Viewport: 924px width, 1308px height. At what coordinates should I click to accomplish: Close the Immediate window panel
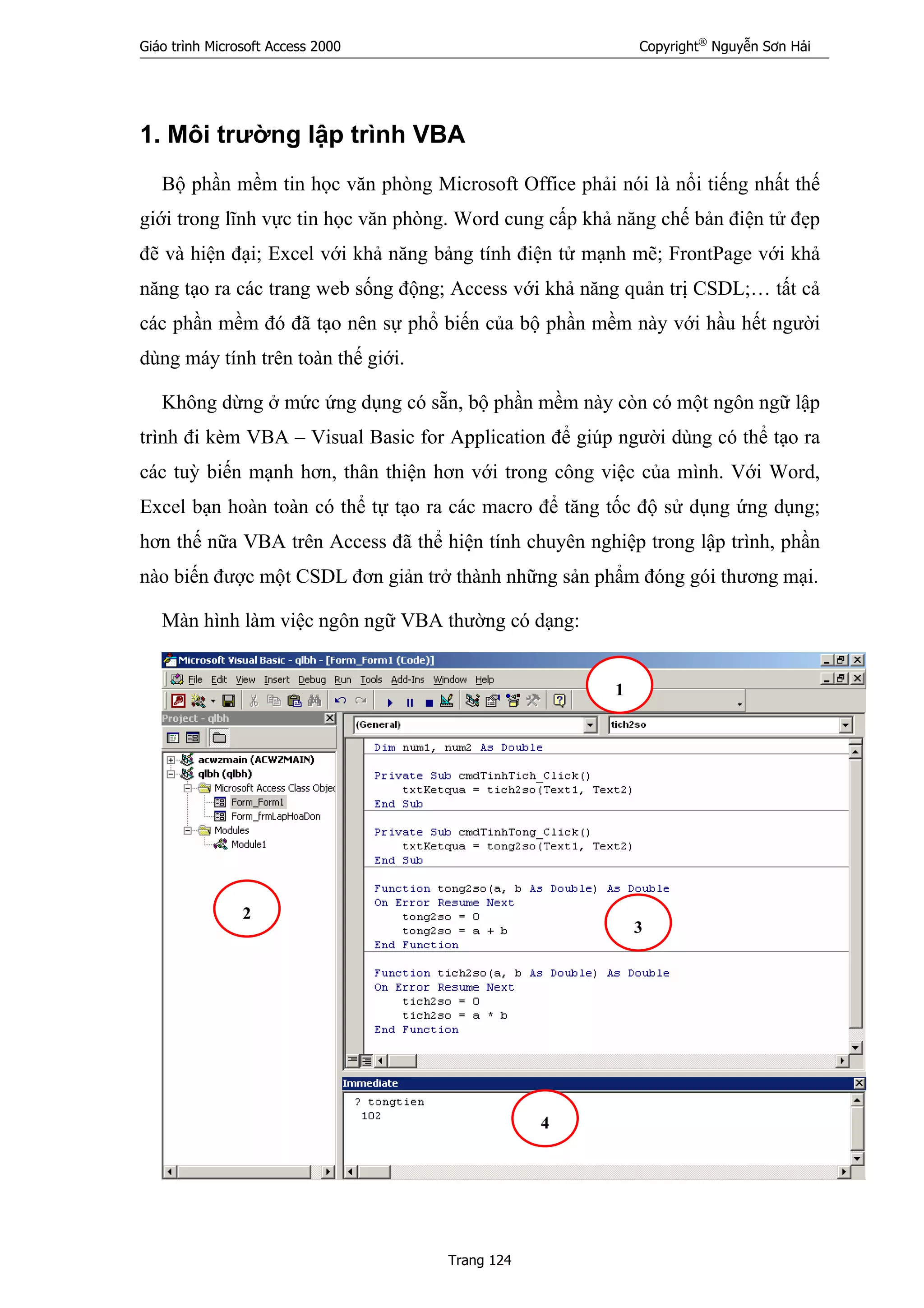point(859,1083)
